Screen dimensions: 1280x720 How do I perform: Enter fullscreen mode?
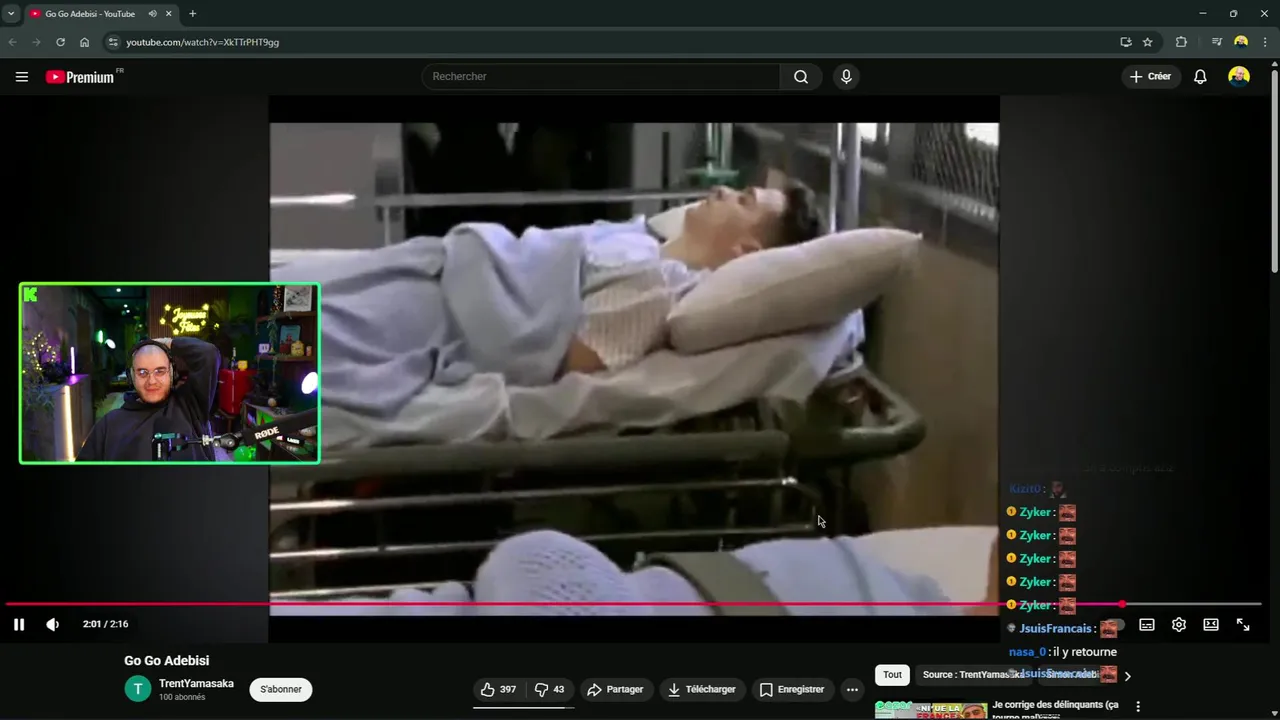coord(1243,624)
